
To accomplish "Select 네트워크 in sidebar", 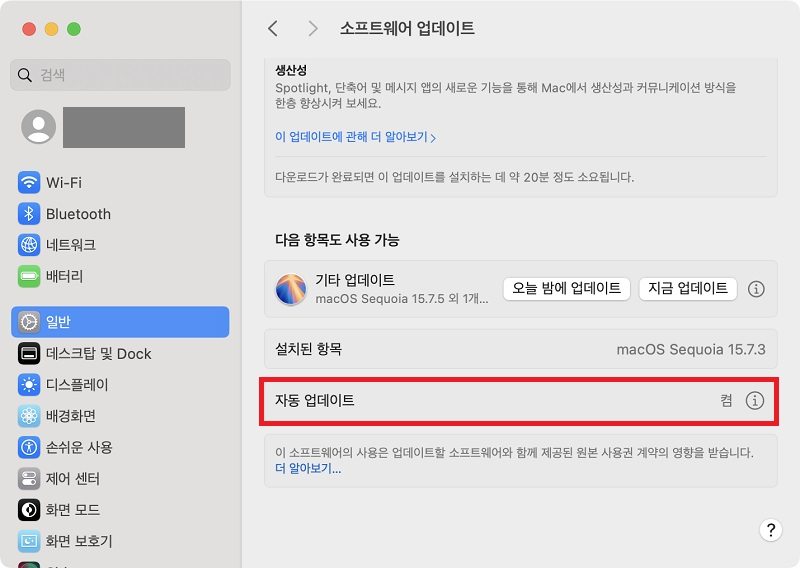I will pyautogui.click(x=71, y=245).
